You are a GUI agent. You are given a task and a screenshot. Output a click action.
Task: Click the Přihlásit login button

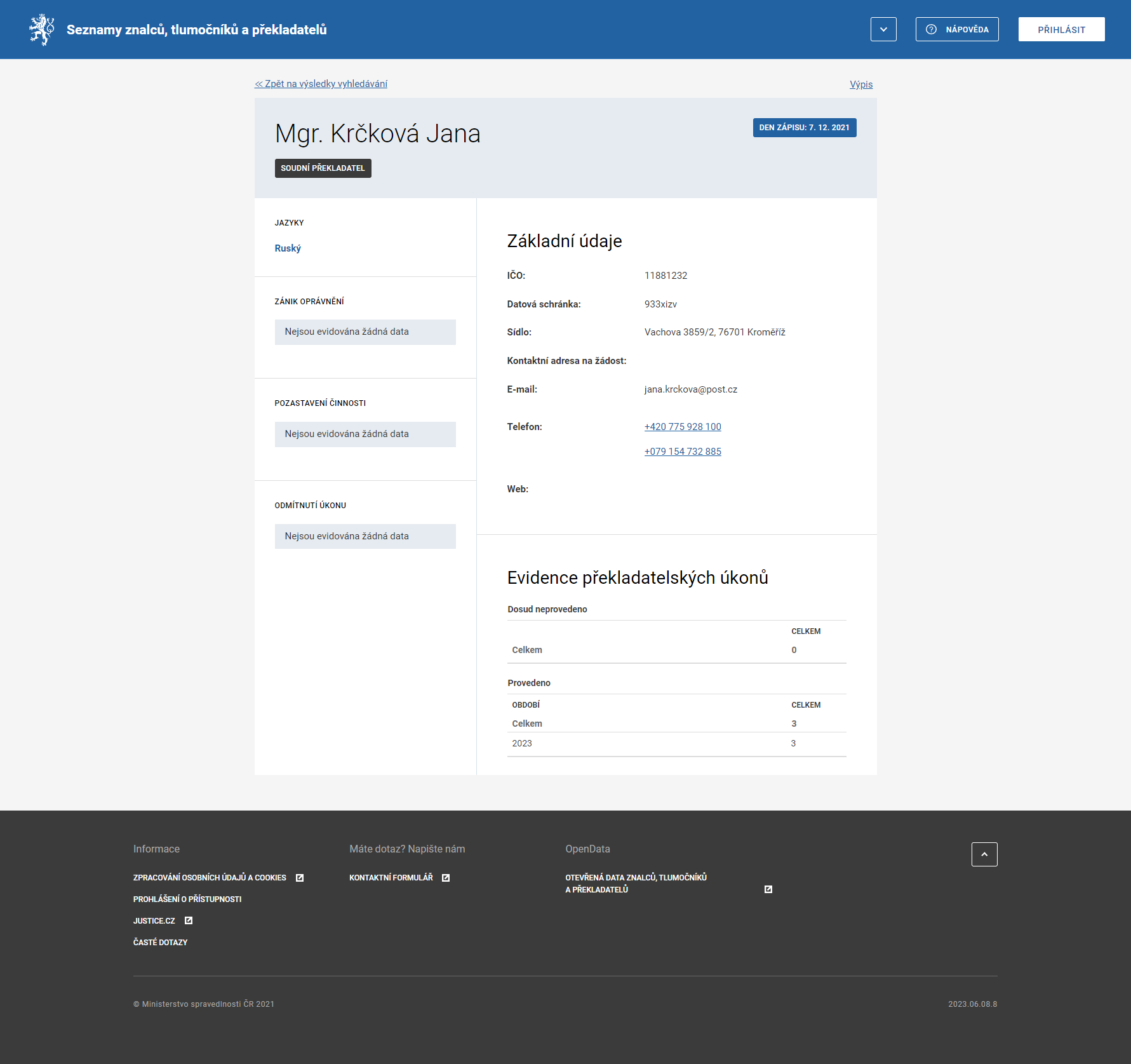tap(1061, 29)
